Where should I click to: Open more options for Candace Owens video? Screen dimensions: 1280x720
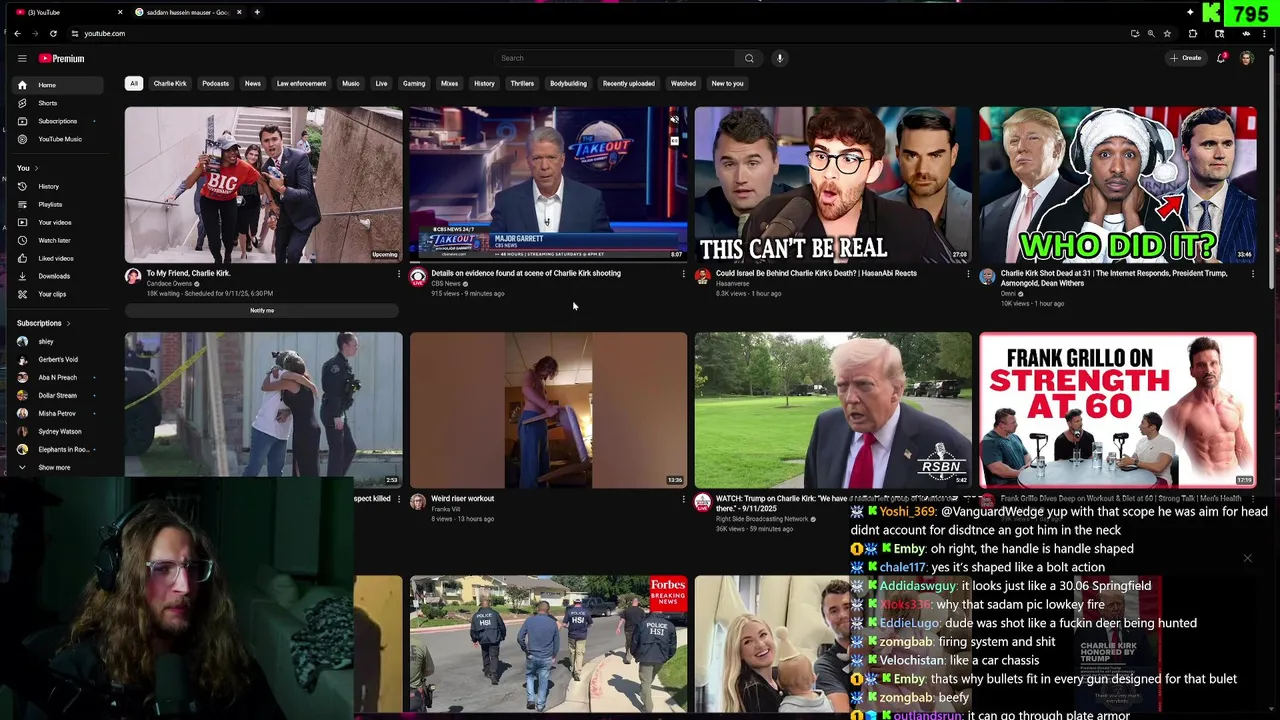[x=399, y=274]
